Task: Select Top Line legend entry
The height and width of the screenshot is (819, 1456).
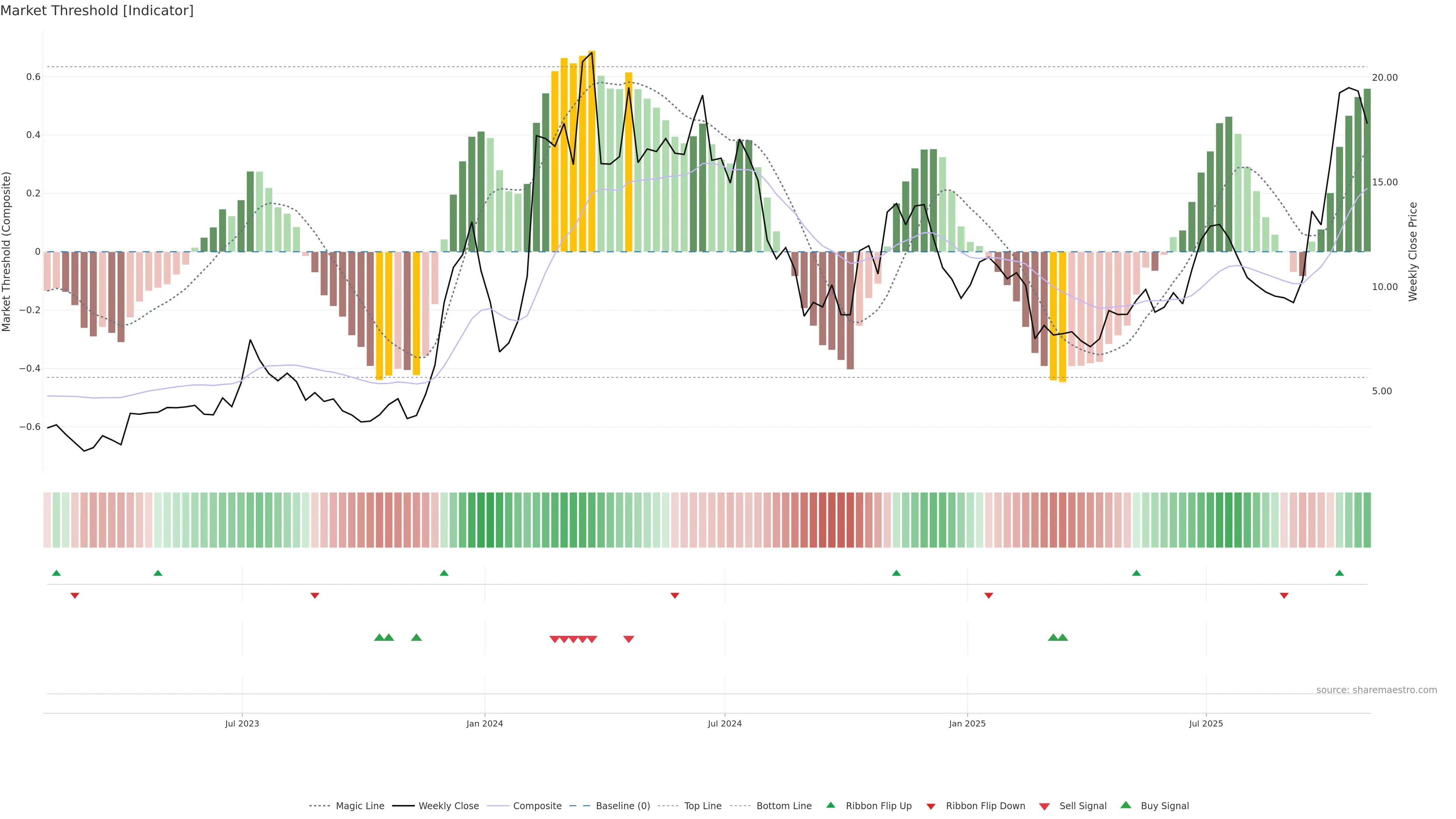Action: (x=703, y=806)
